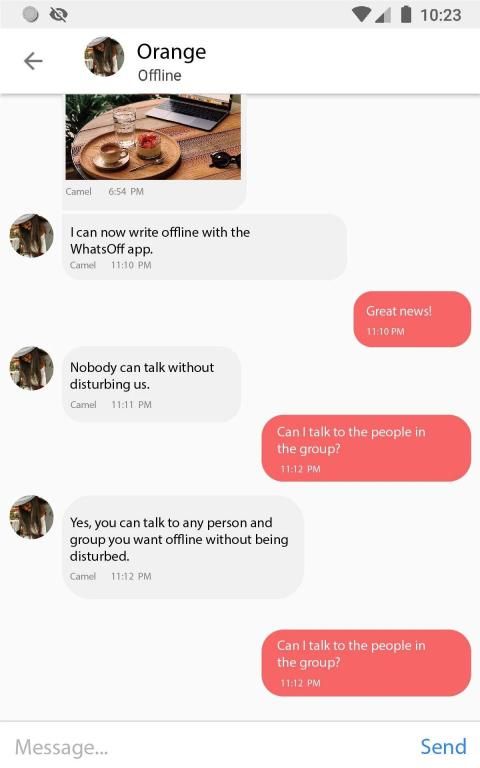Tap the Offline status text
This screenshot has height=768, width=480.
[160, 75]
